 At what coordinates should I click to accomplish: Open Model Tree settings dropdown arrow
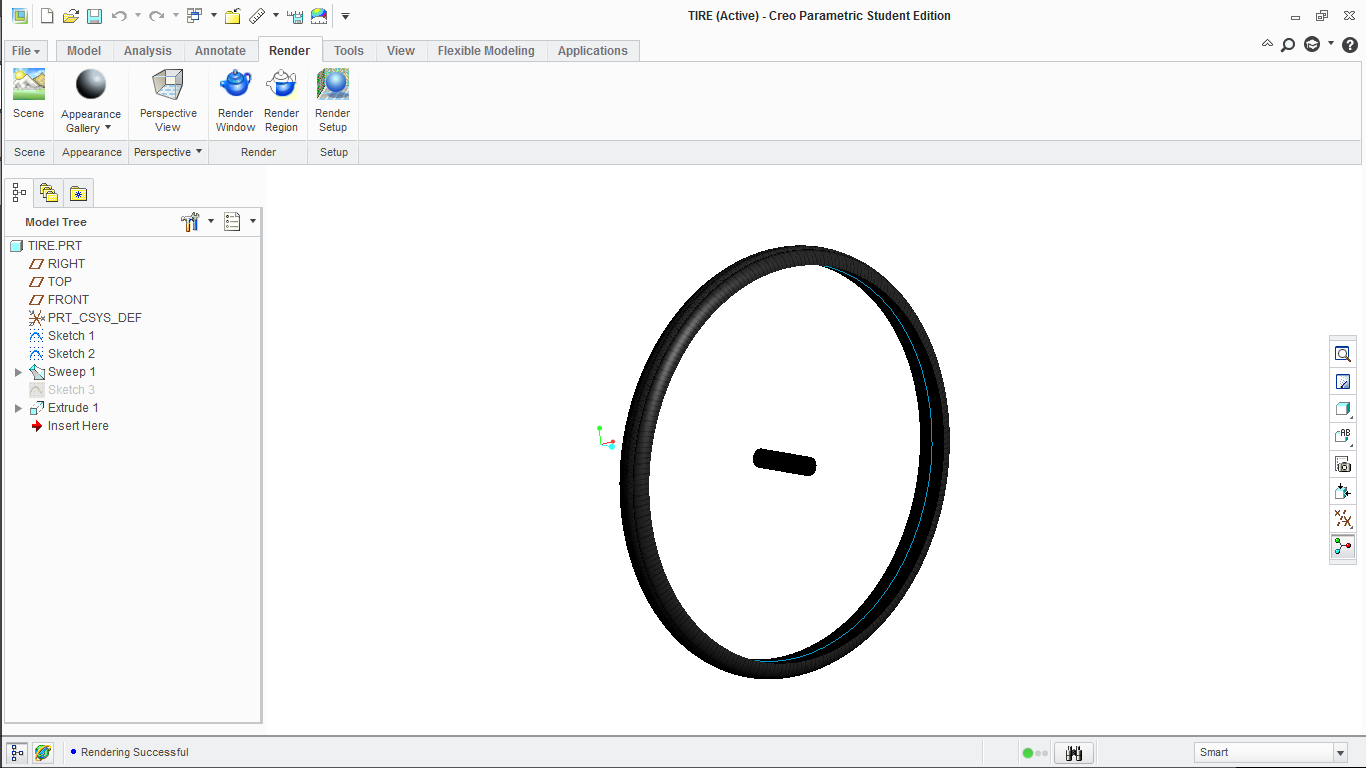(211, 222)
